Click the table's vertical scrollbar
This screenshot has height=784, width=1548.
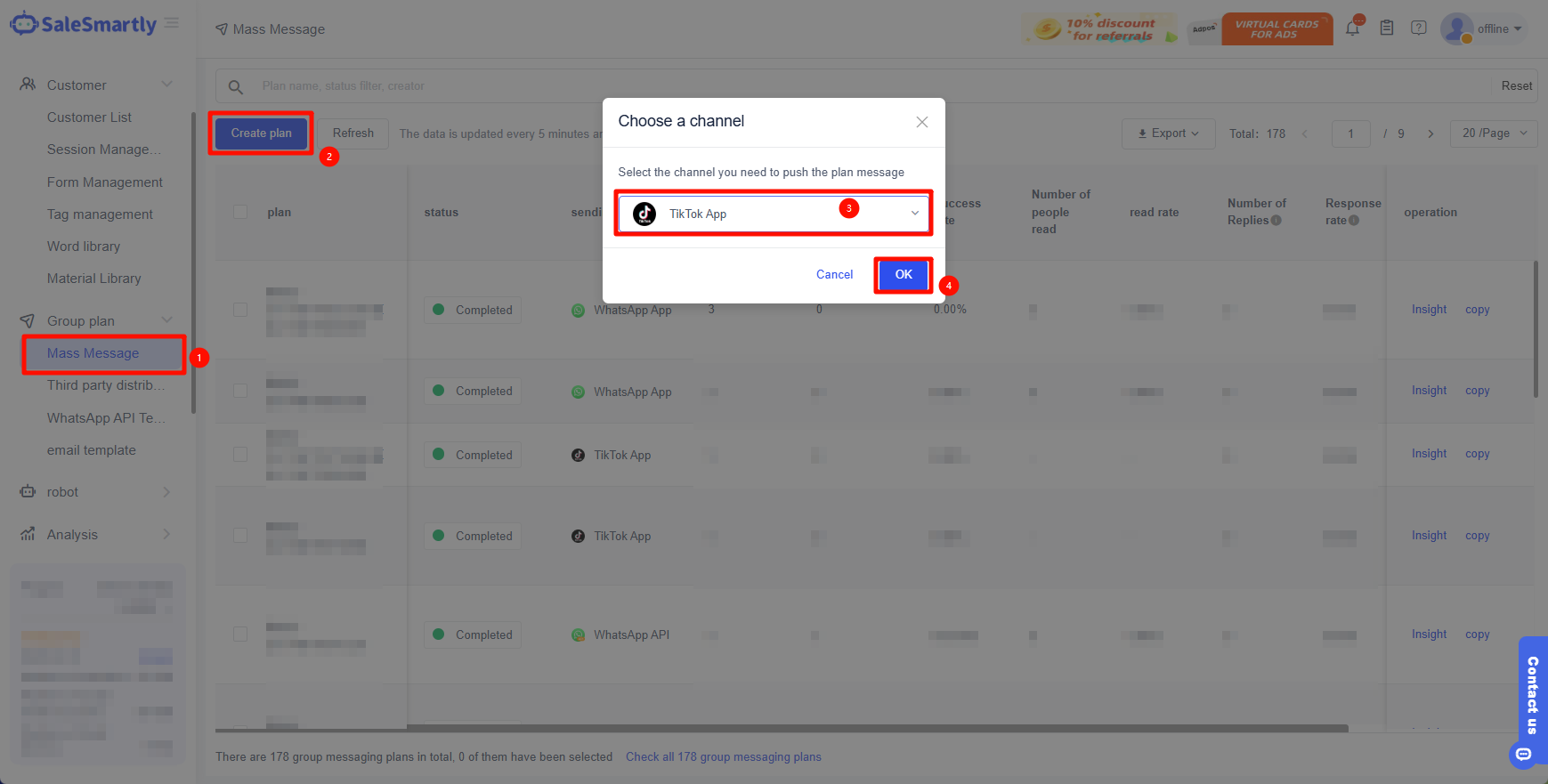point(1536,329)
